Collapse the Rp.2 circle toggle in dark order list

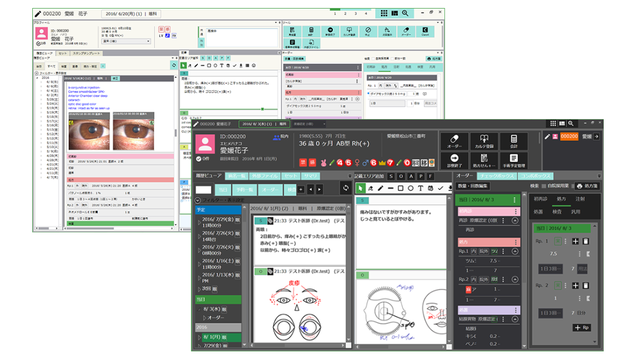pyautogui.click(x=515, y=280)
